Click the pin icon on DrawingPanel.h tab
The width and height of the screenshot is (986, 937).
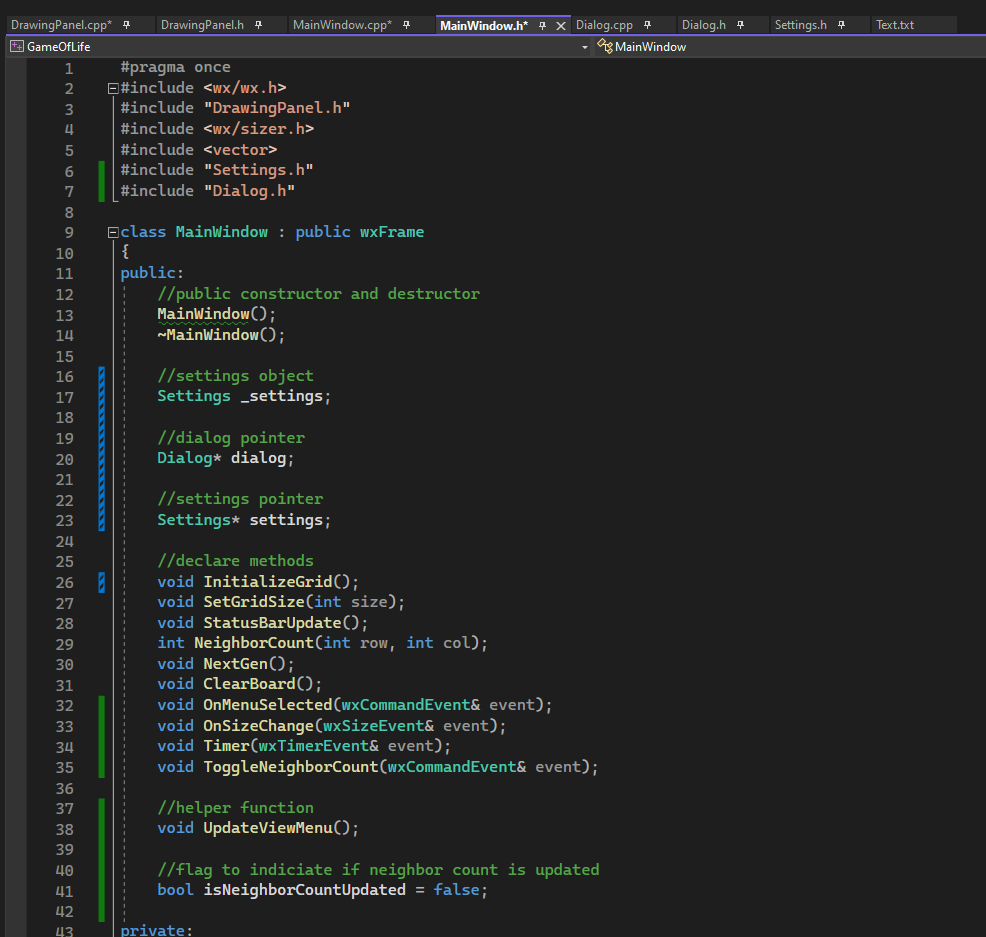[x=258, y=25]
